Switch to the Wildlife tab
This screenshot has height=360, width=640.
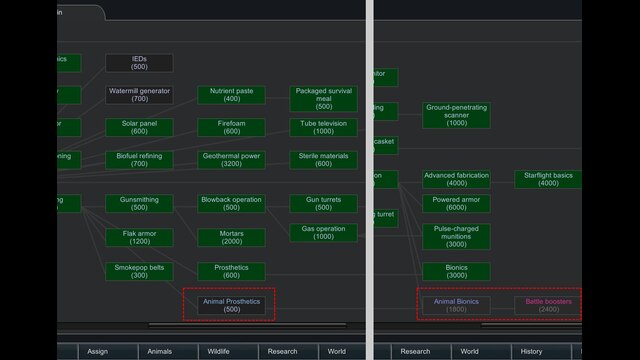[228, 351]
